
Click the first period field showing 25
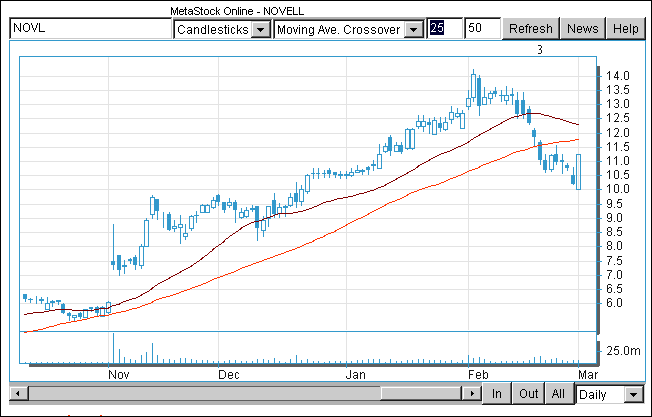[x=445, y=28]
